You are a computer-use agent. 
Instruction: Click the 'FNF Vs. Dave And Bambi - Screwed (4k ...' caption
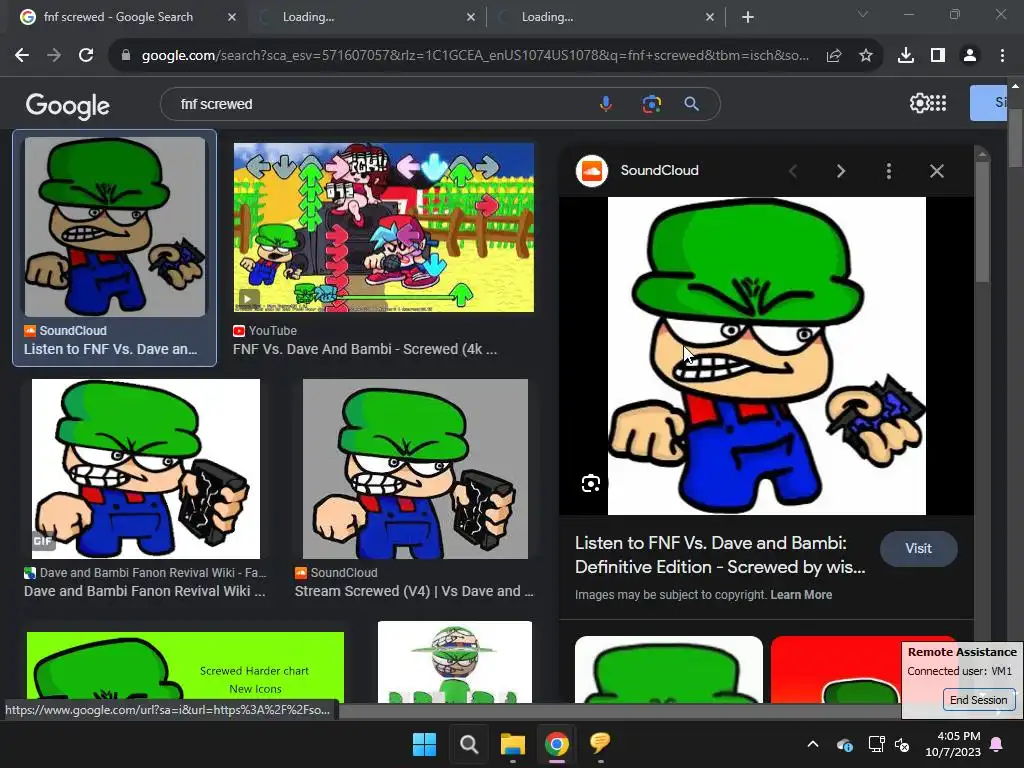[x=365, y=349]
